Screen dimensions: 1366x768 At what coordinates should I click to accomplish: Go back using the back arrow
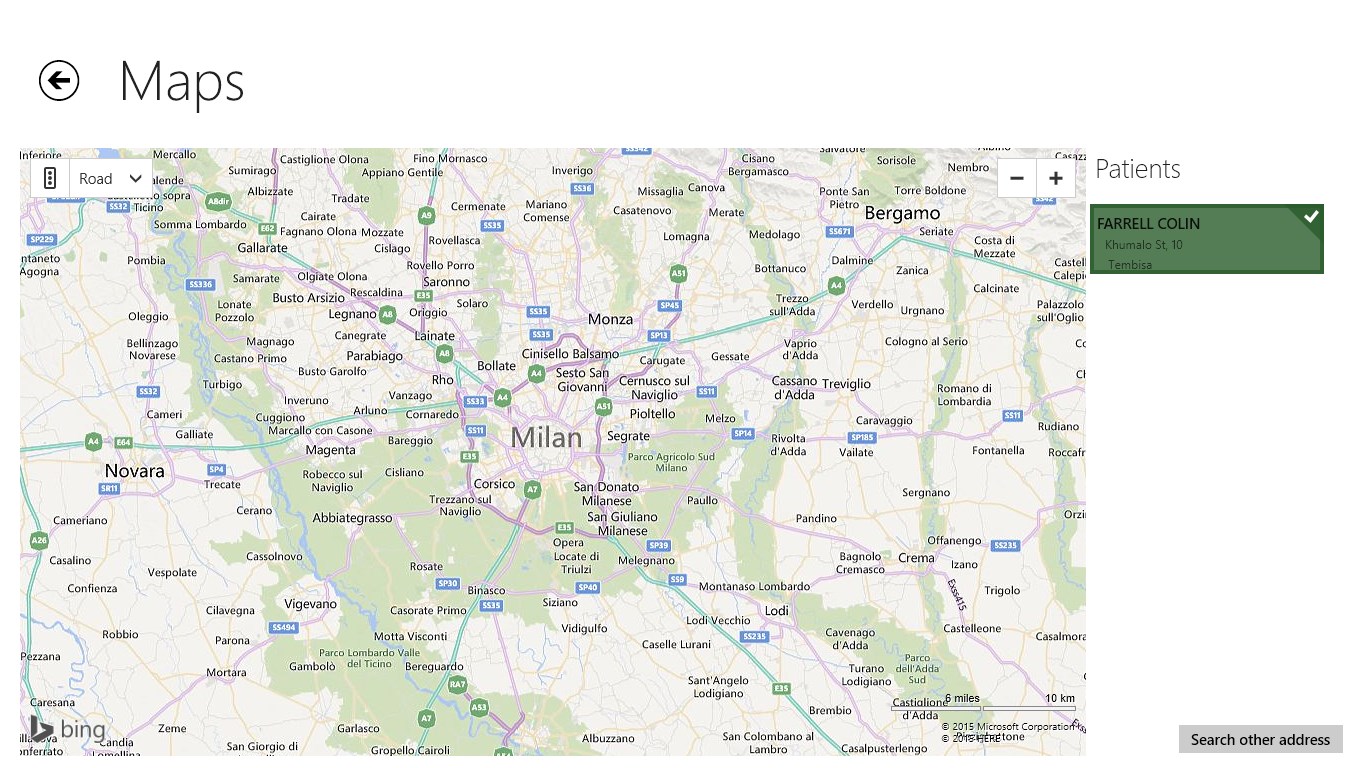[59, 81]
